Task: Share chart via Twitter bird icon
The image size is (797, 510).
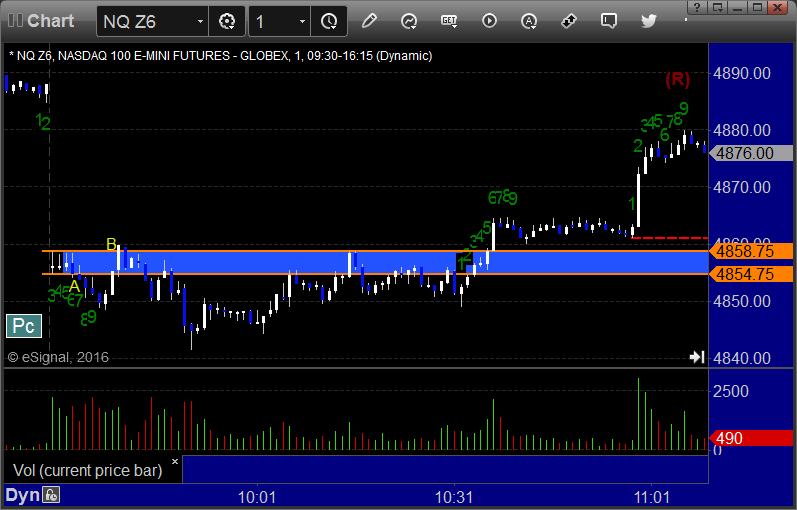Action: pyautogui.click(x=649, y=21)
